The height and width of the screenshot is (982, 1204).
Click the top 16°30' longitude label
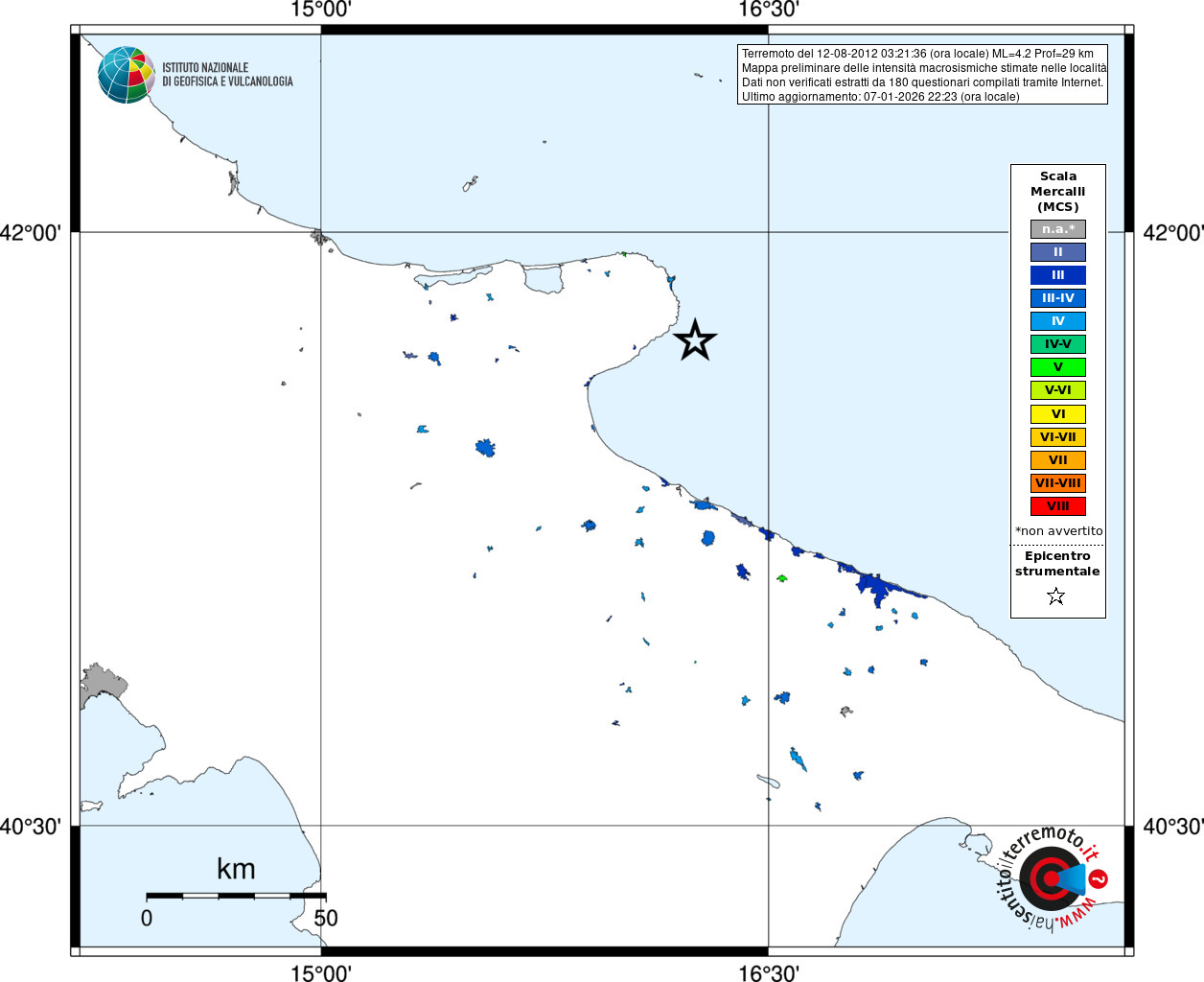point(769,10)
